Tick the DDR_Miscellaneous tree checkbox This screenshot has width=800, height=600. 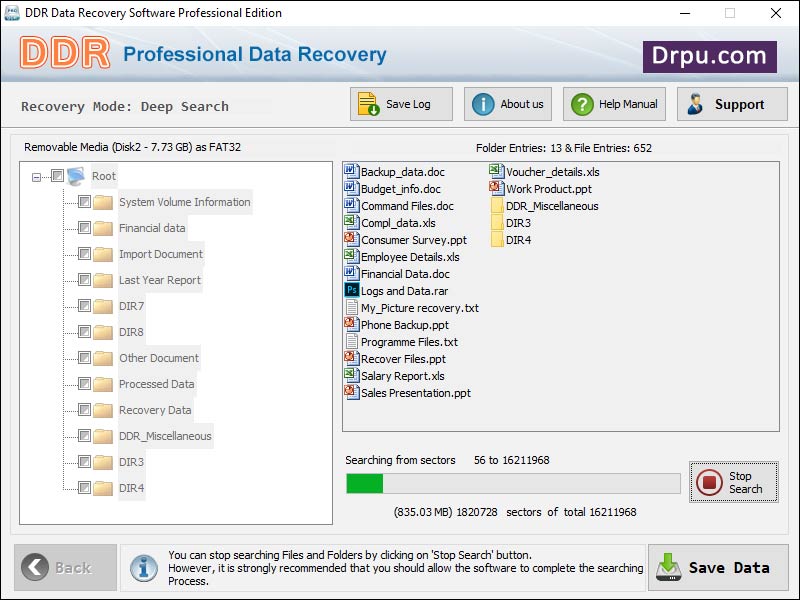(x=84, y=436)
